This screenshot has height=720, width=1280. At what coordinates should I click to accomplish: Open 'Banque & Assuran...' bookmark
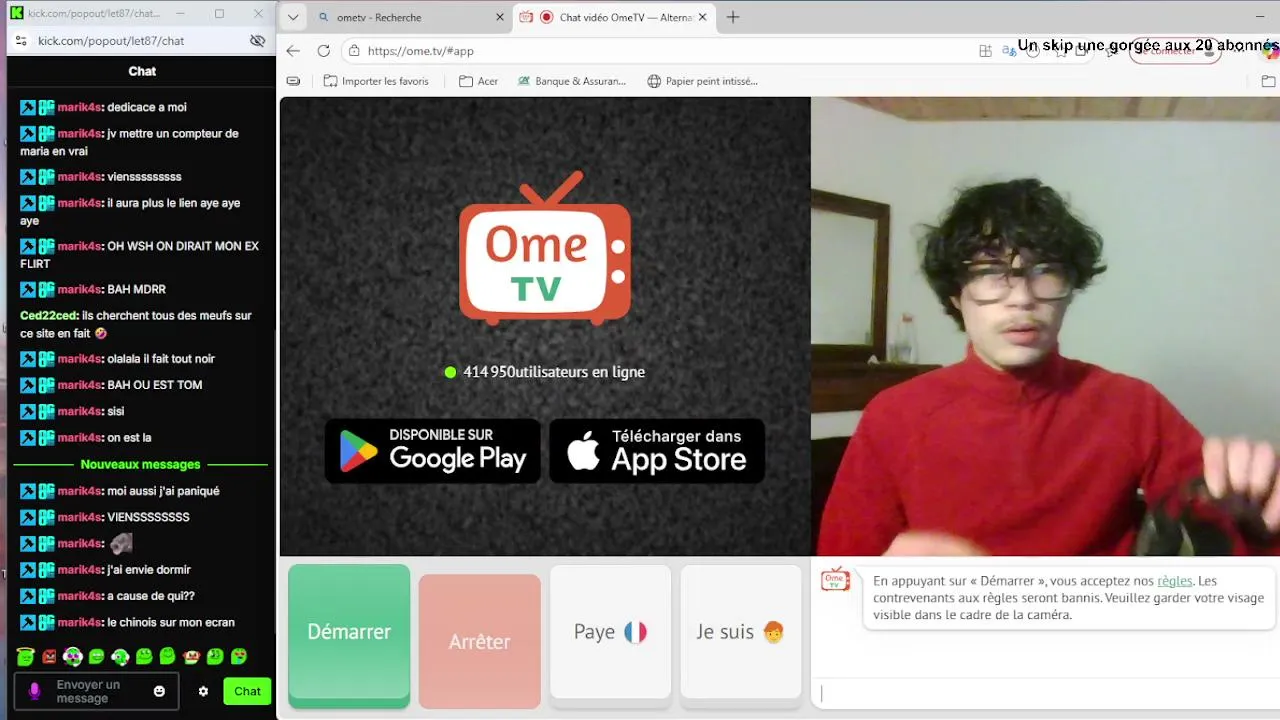click(x=572, y=81)
